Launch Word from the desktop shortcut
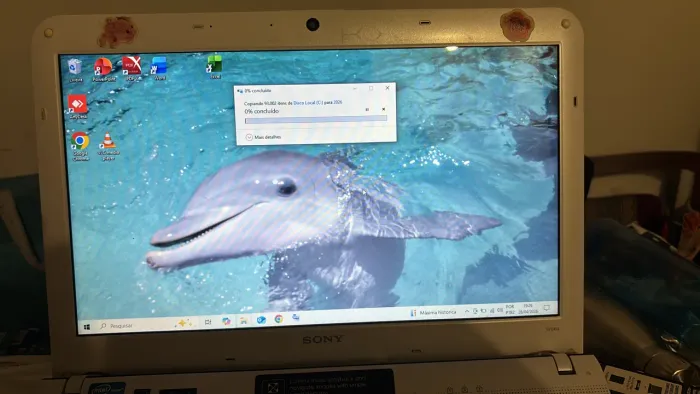700x394 pixels. click(x=159, y=68)
